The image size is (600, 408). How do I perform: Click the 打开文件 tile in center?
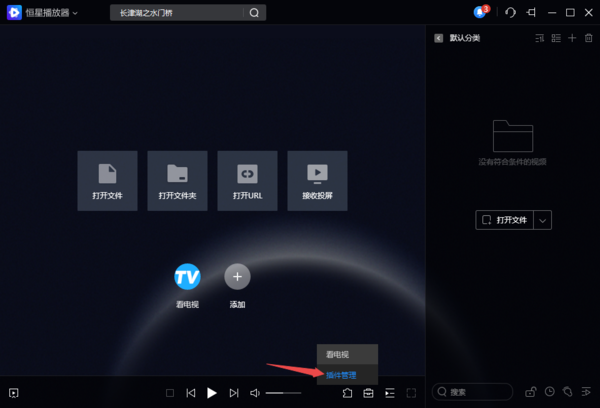click(107, 181)
